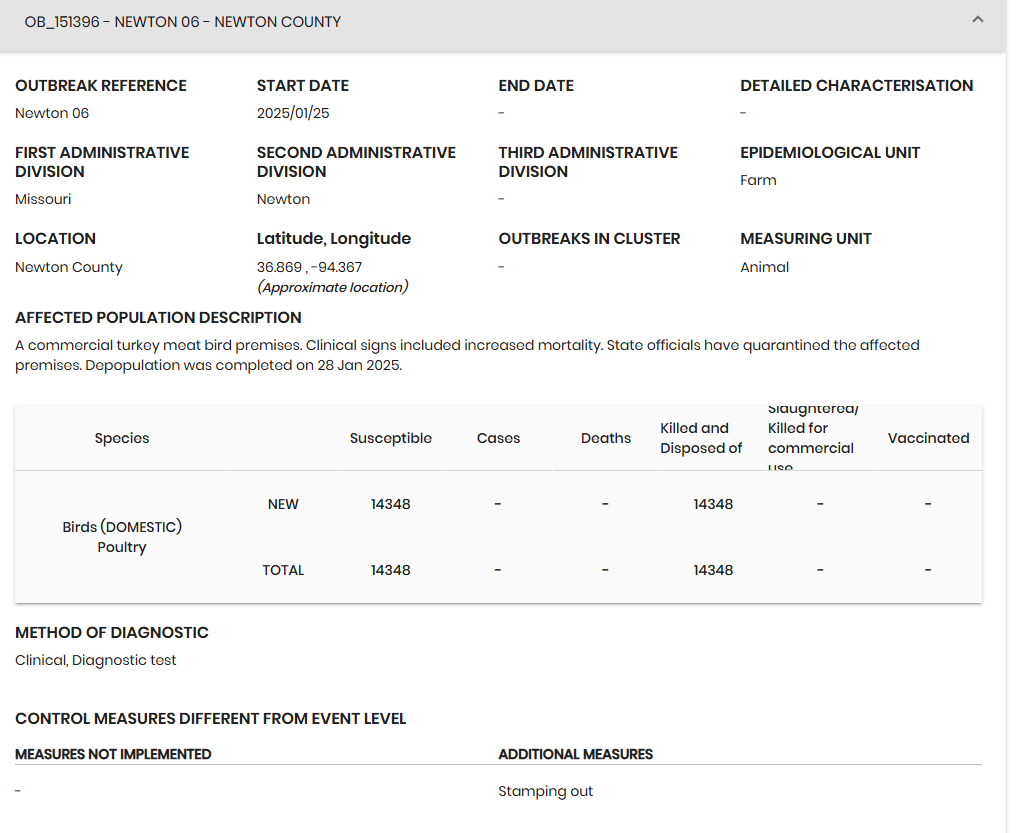Screen dimensions: 1024x833
Task: Click the Newton 06 outbreak reference value
Action: pyautogui.click(x=52, y=113)
